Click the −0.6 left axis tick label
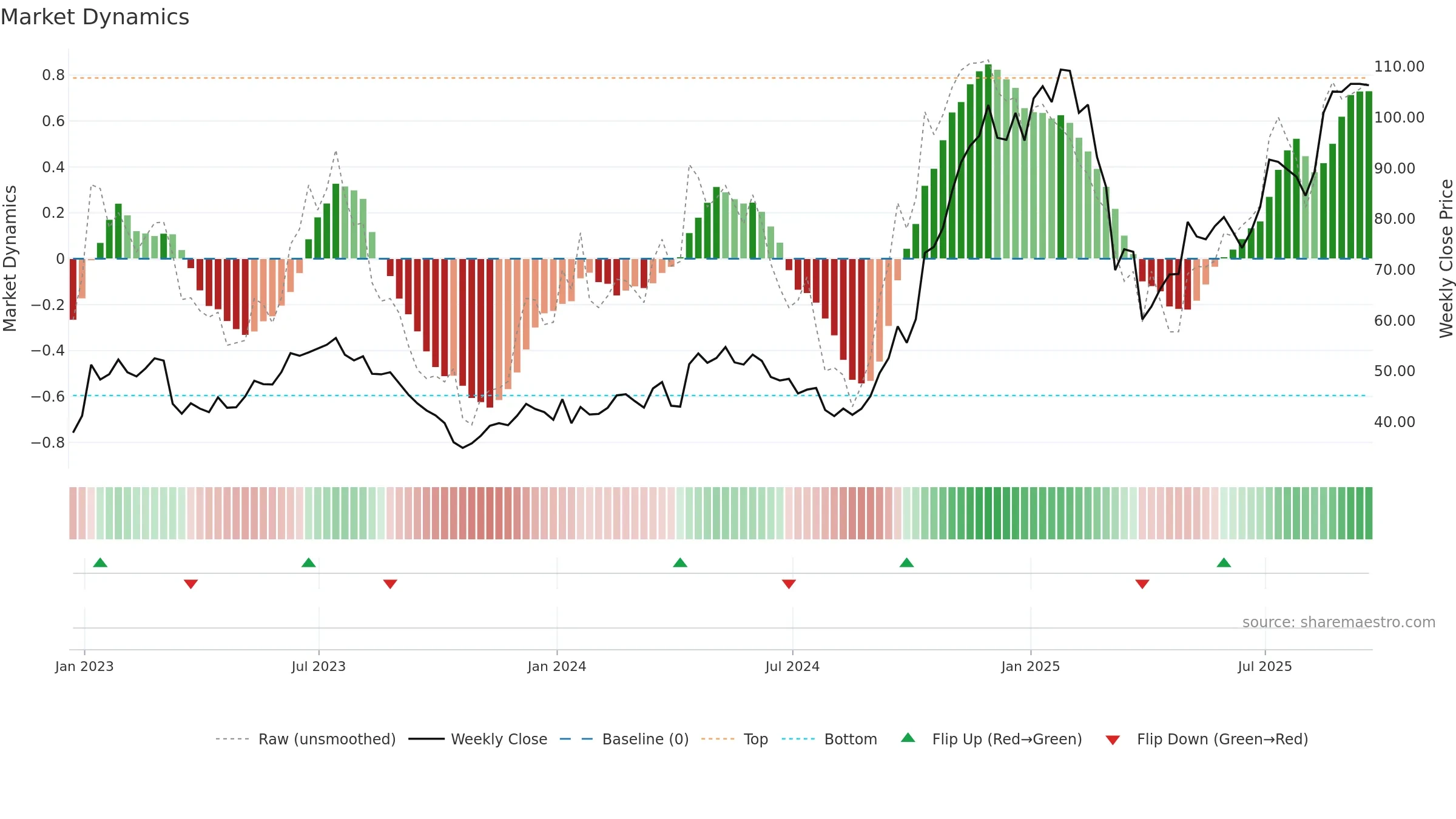The height and width of the screenshot is (819, 1456). coord(48,396)
